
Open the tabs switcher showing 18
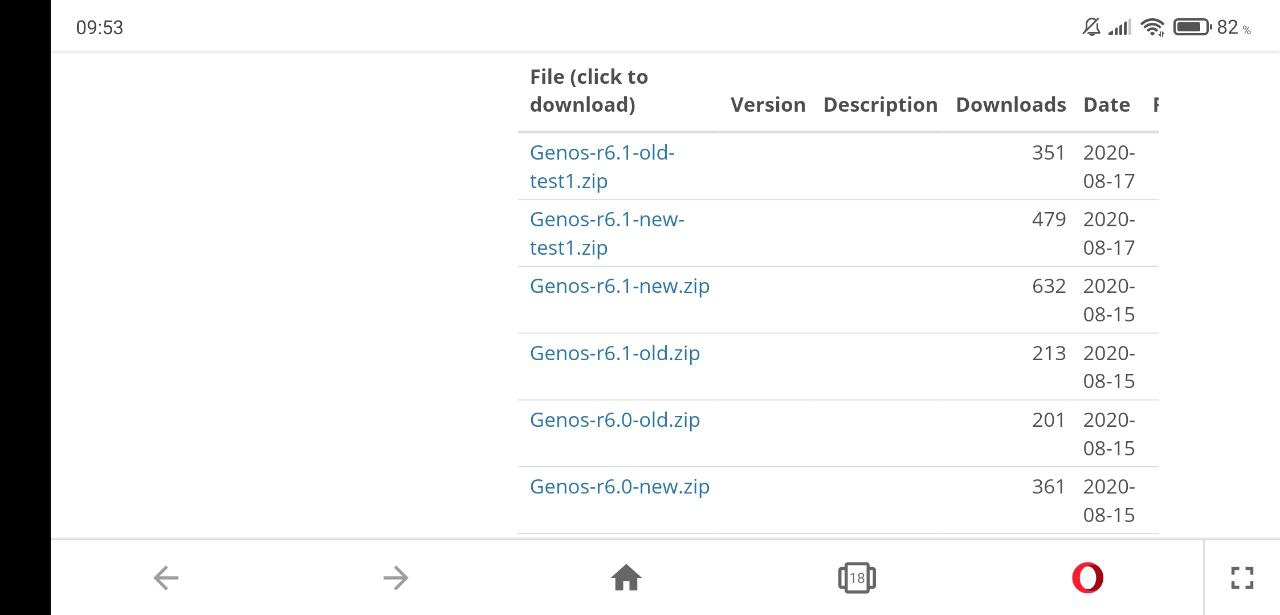pos(856,577)
